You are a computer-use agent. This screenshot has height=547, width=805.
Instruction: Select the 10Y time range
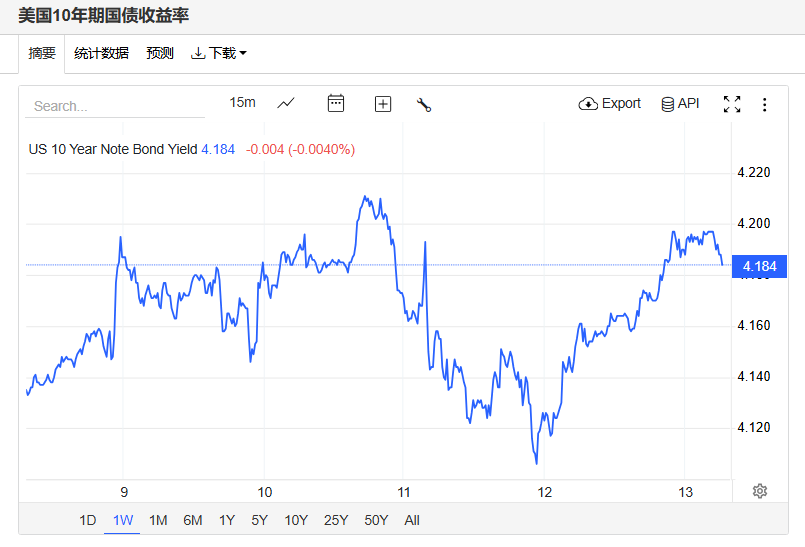pyautogui.click(x=296, y=520)
